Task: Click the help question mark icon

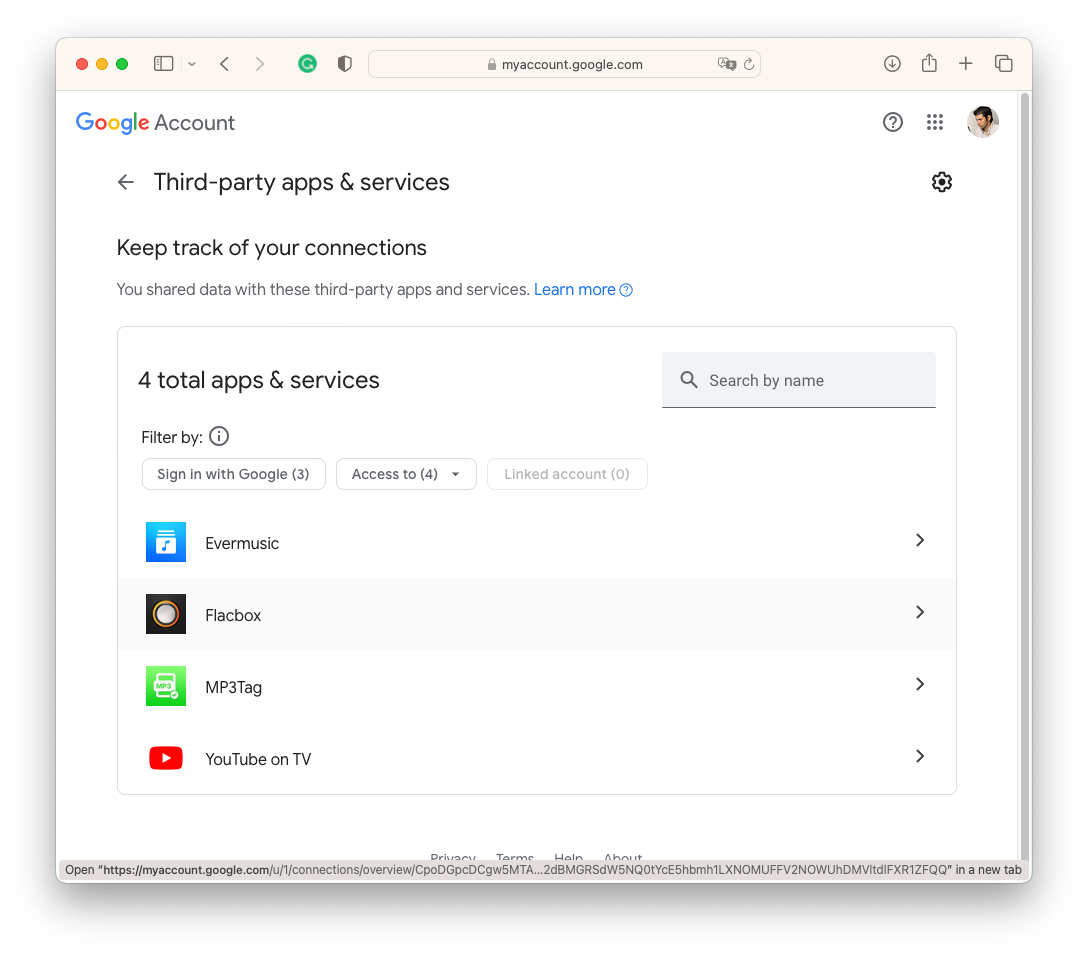Action: coord(892,122)
